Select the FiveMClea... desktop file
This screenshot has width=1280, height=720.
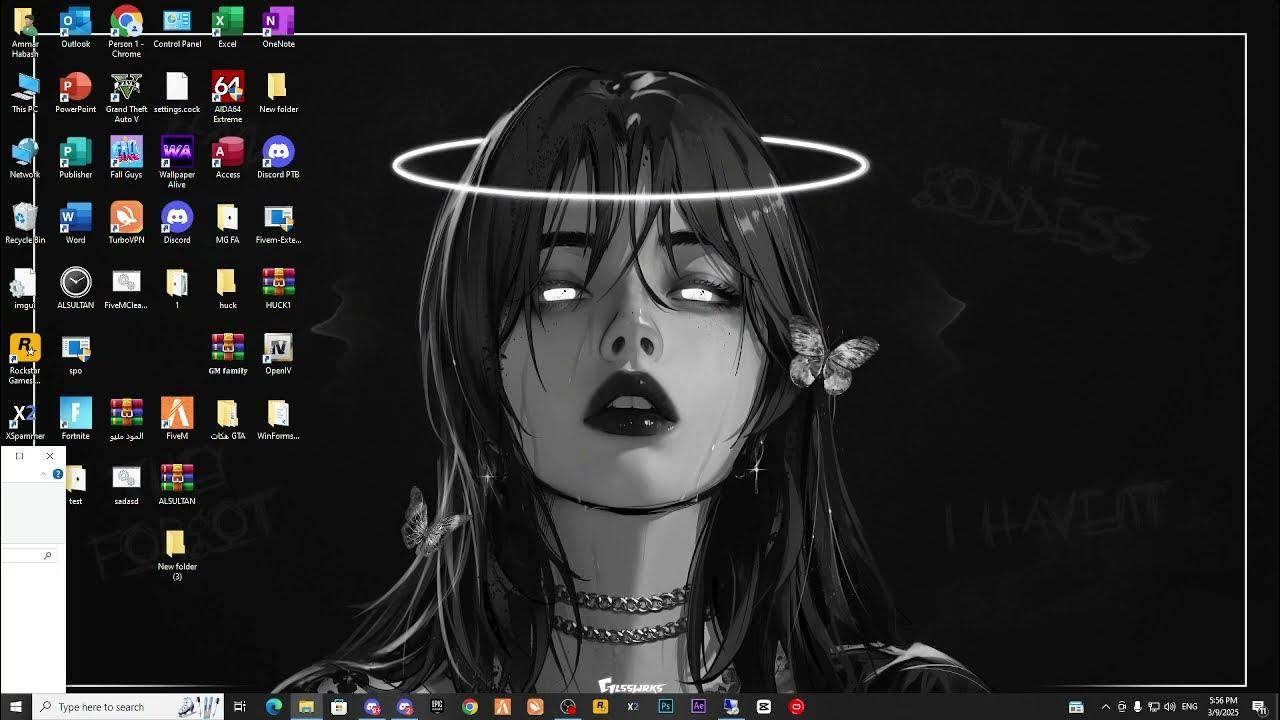coord(126,289)
